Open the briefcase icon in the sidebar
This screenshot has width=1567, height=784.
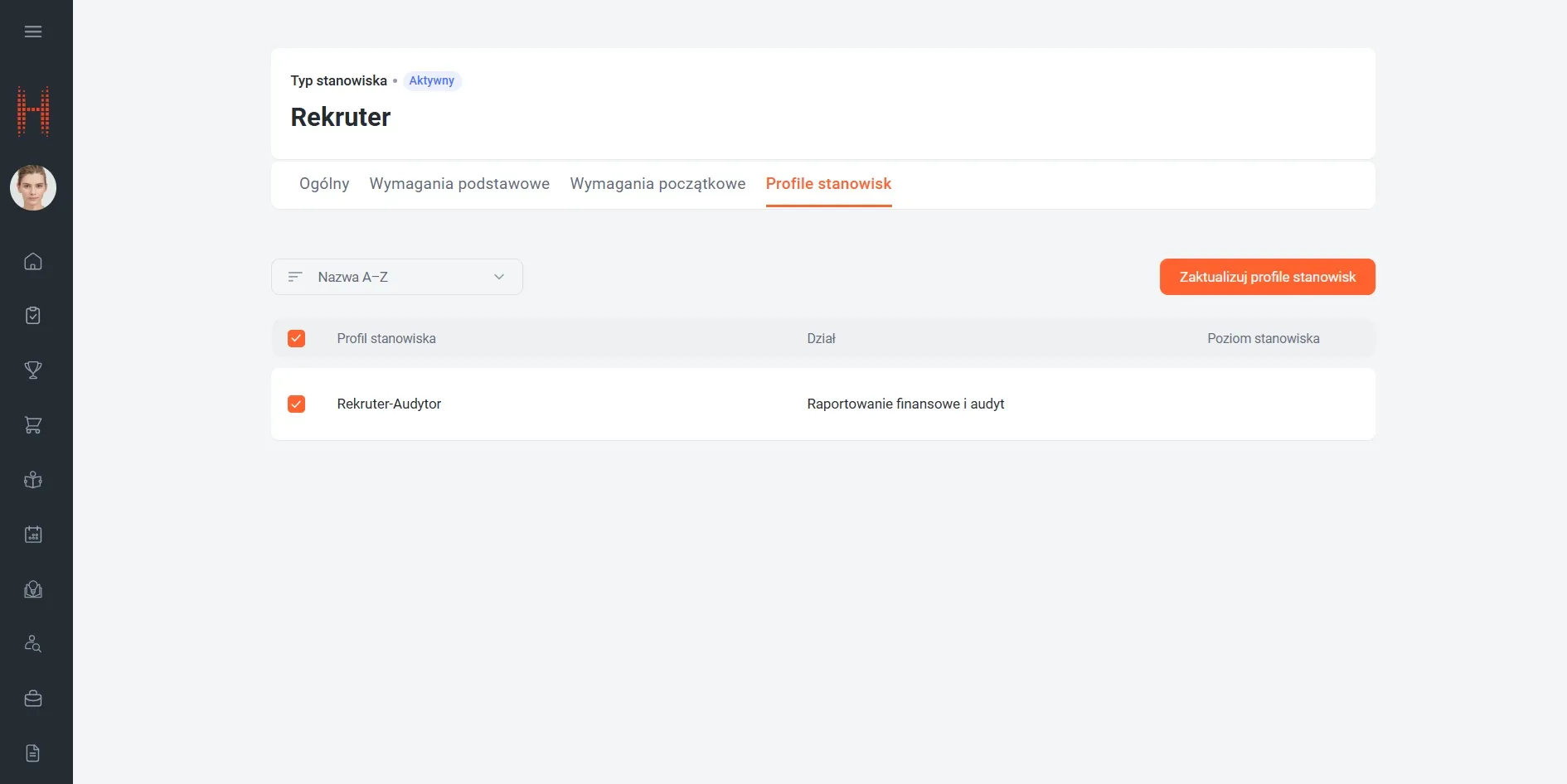33,699
